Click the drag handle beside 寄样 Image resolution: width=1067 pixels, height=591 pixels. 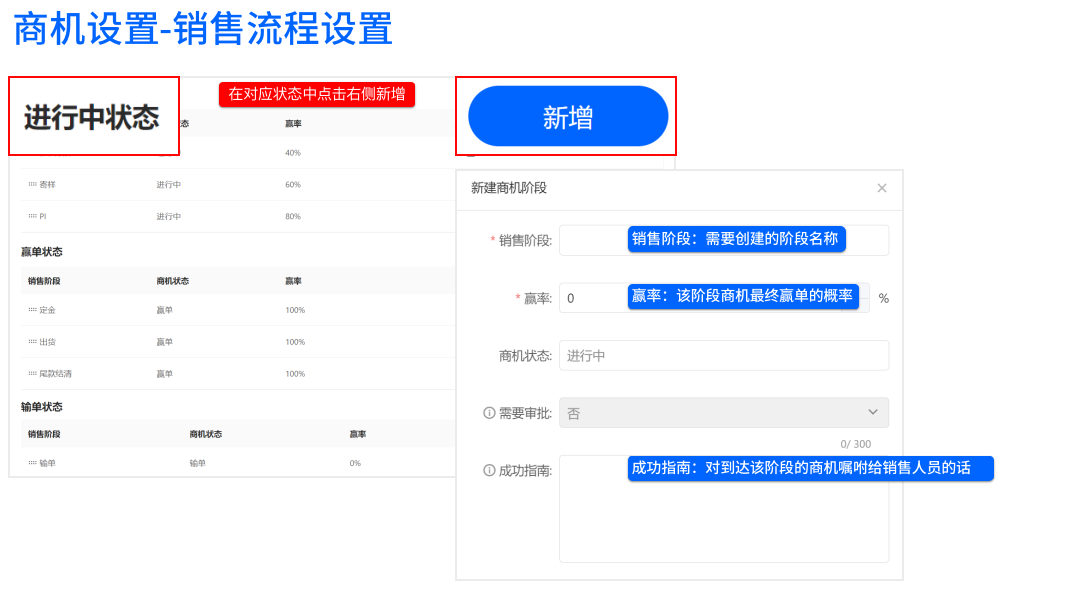click(x=32, y=185)
